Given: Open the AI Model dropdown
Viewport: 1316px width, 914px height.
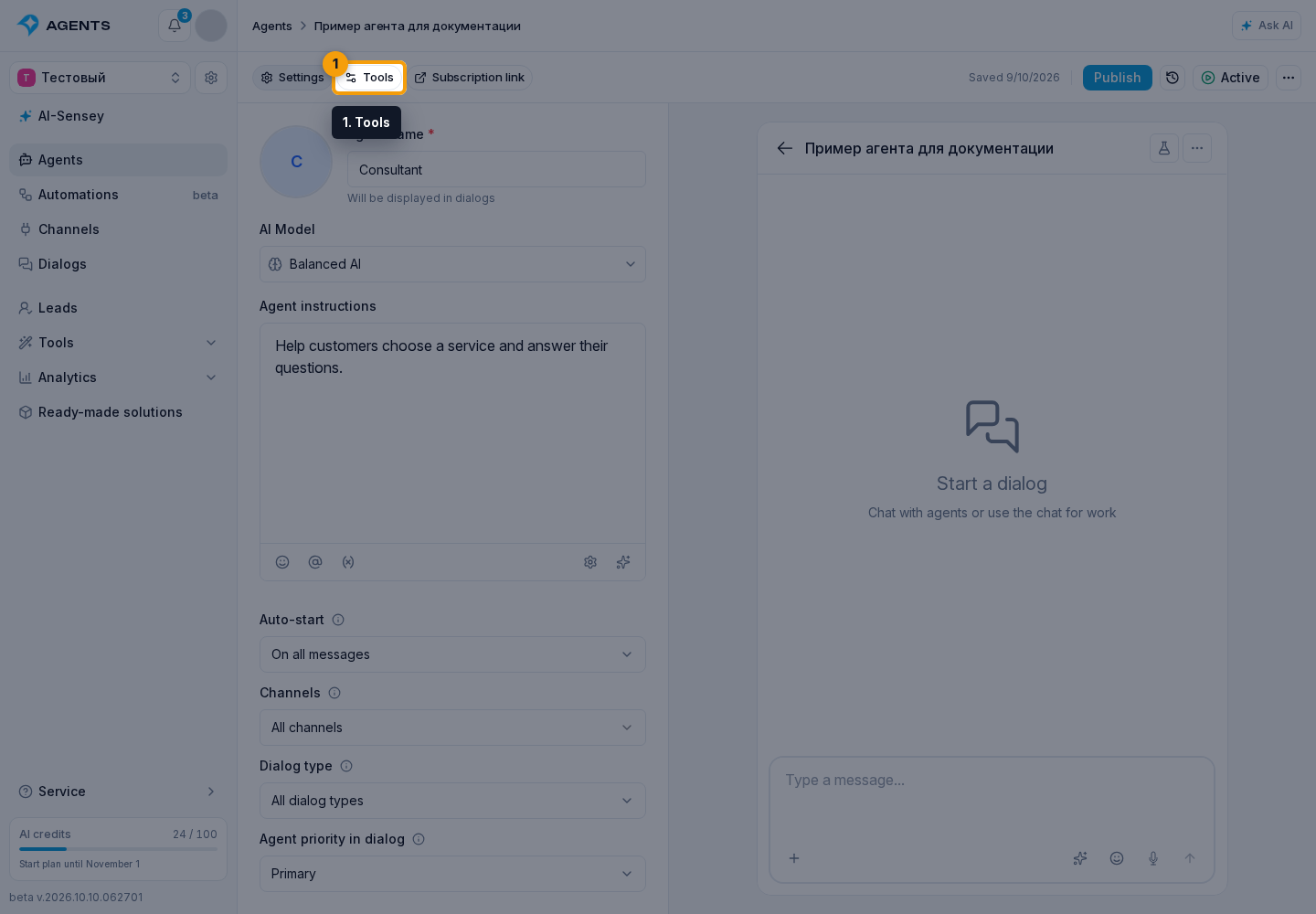Looking at the screenshot, I should [452, 264].
